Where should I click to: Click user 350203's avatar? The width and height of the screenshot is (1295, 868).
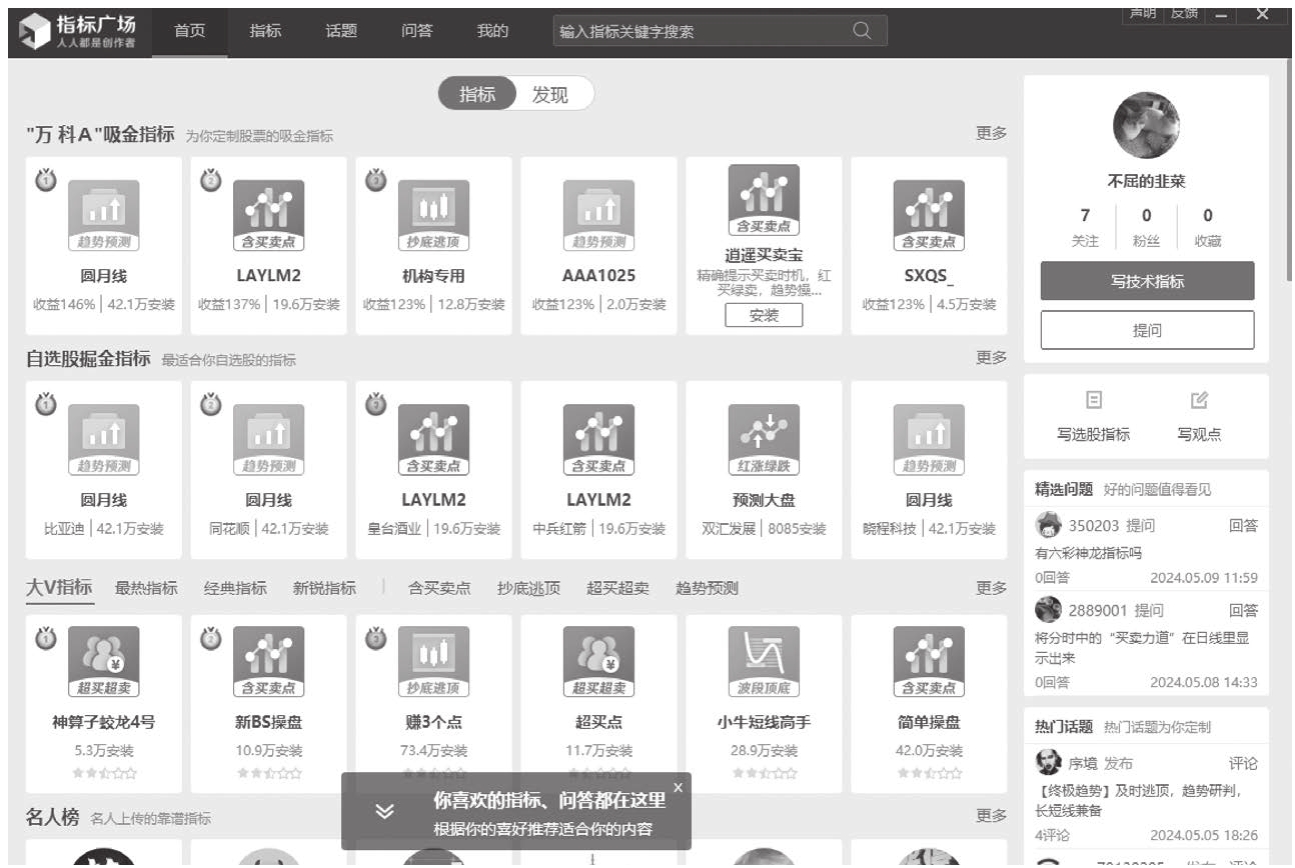(x=1048, y=524)
